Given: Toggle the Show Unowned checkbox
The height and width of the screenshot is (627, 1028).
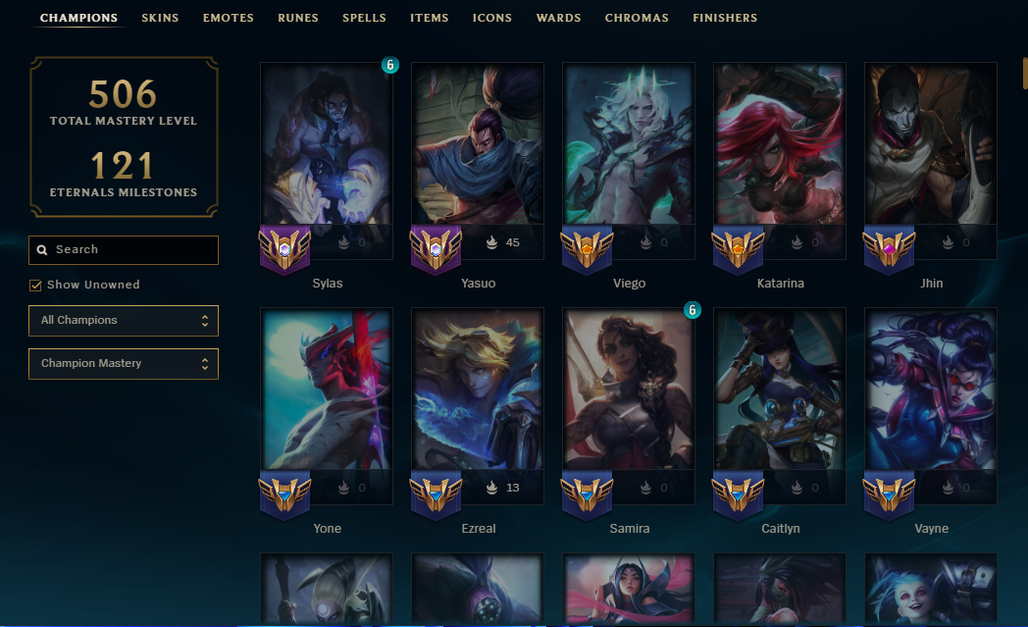Looking at the screenshot, I should pos(35,285).
